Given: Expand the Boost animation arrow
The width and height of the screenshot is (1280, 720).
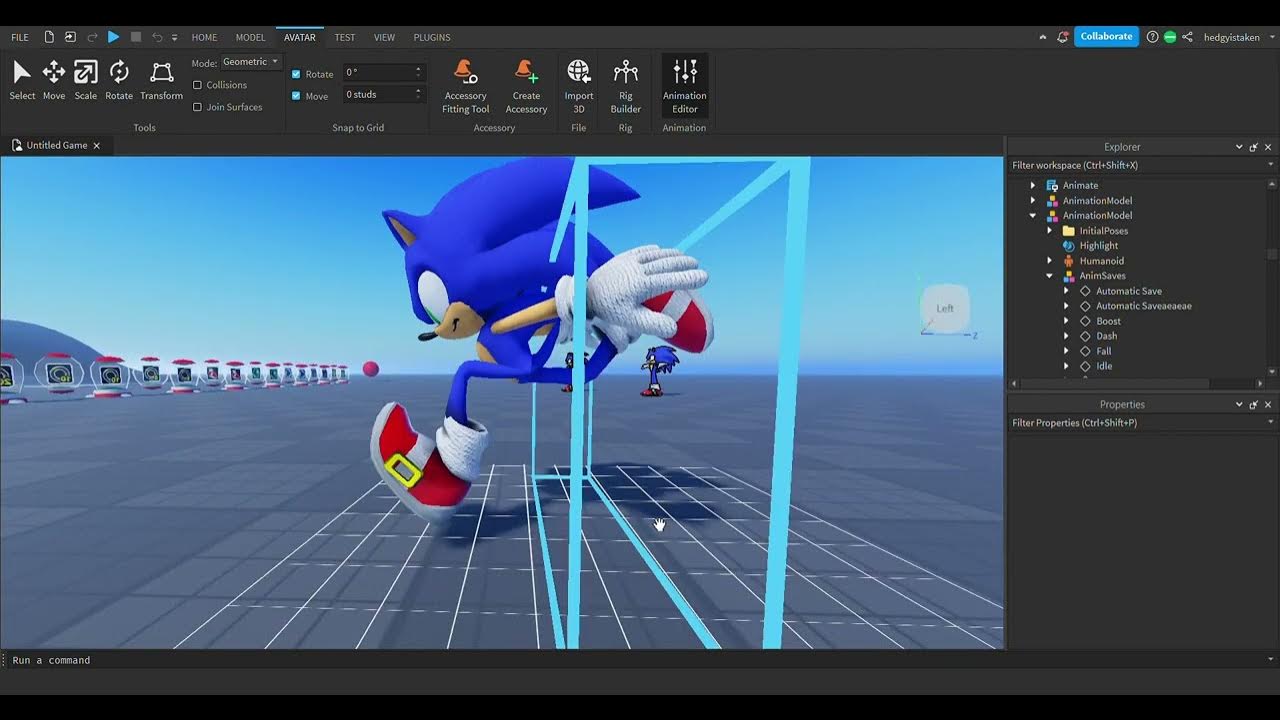Looking at the screenshot, I should pos(1066,321).
